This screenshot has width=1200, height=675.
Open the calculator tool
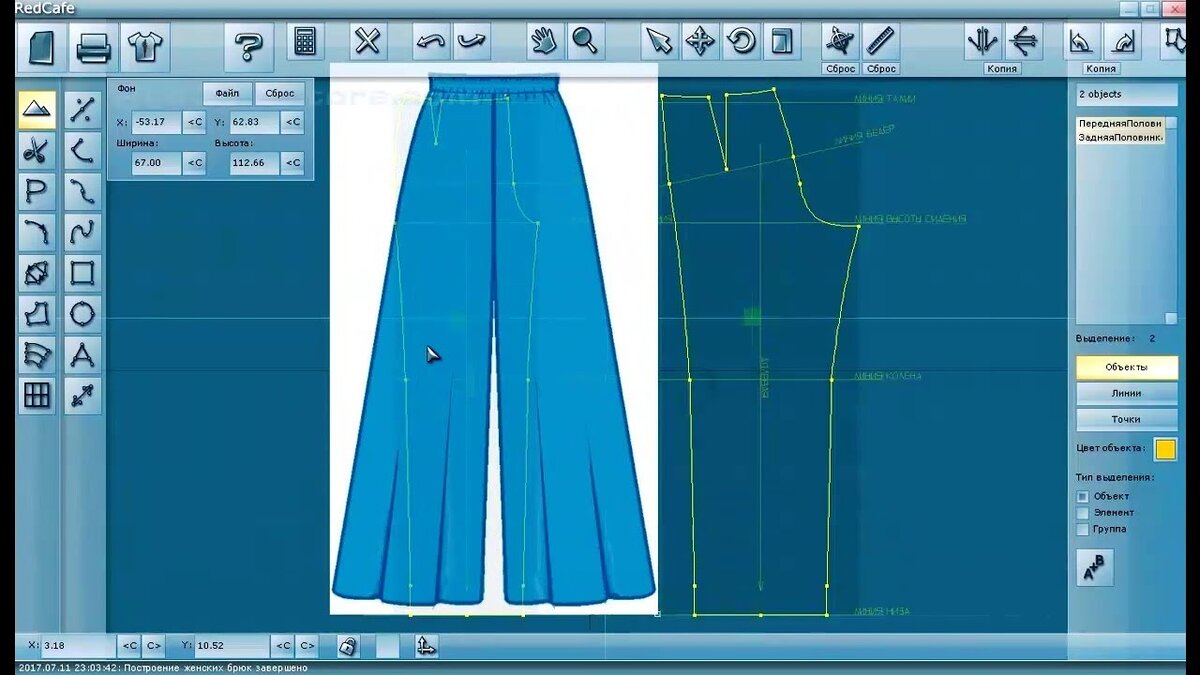click(304, 42)
